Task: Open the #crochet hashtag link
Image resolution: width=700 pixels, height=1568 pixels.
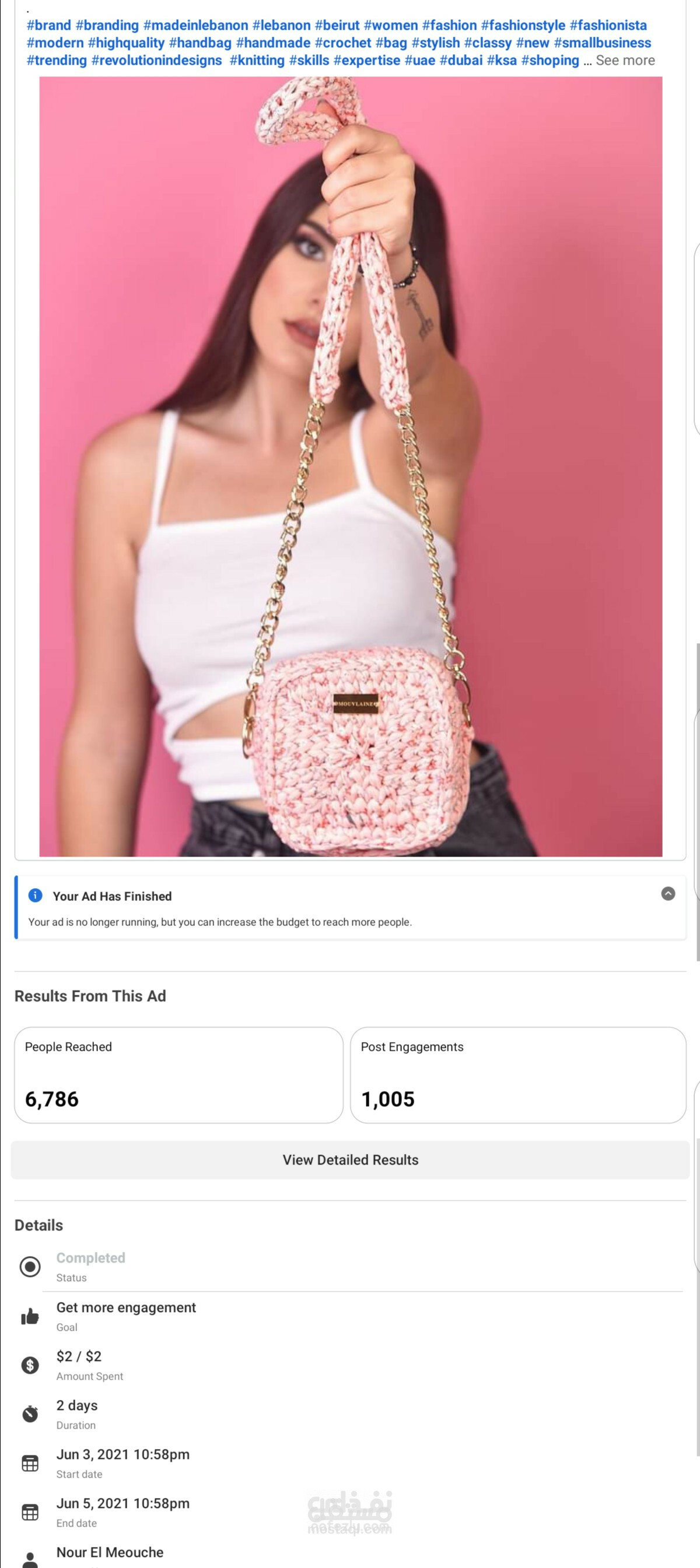Action: (342, 43)
